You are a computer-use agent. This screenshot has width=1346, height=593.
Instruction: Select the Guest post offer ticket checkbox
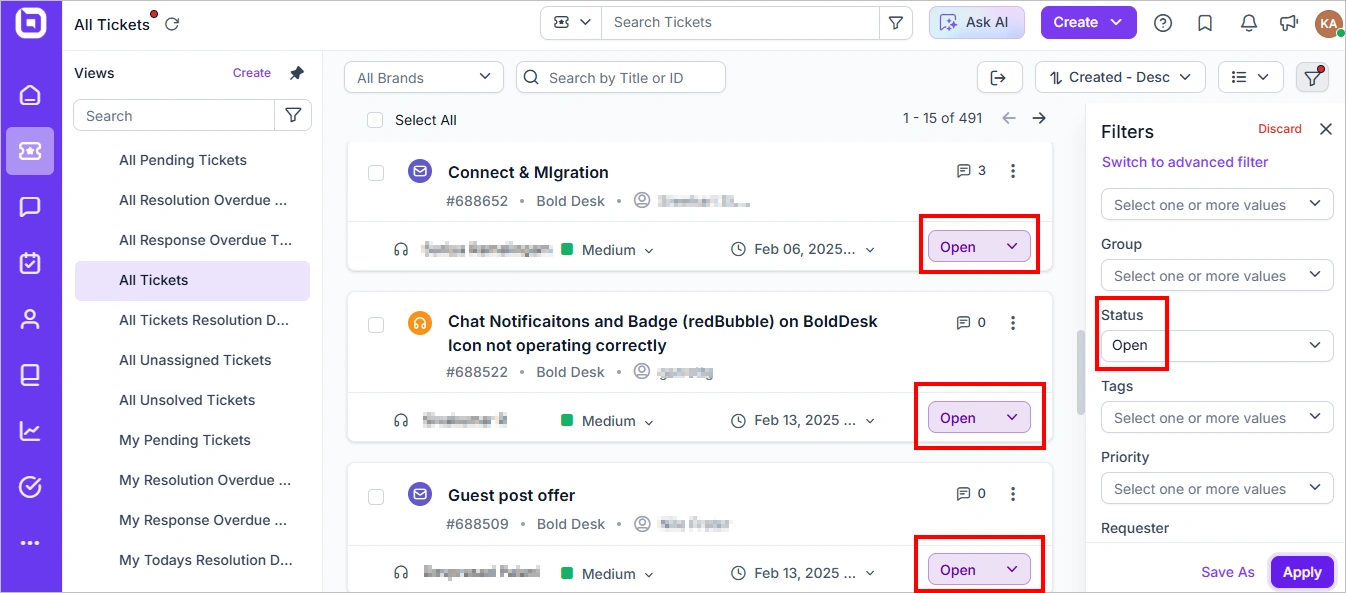click(376, 497)
